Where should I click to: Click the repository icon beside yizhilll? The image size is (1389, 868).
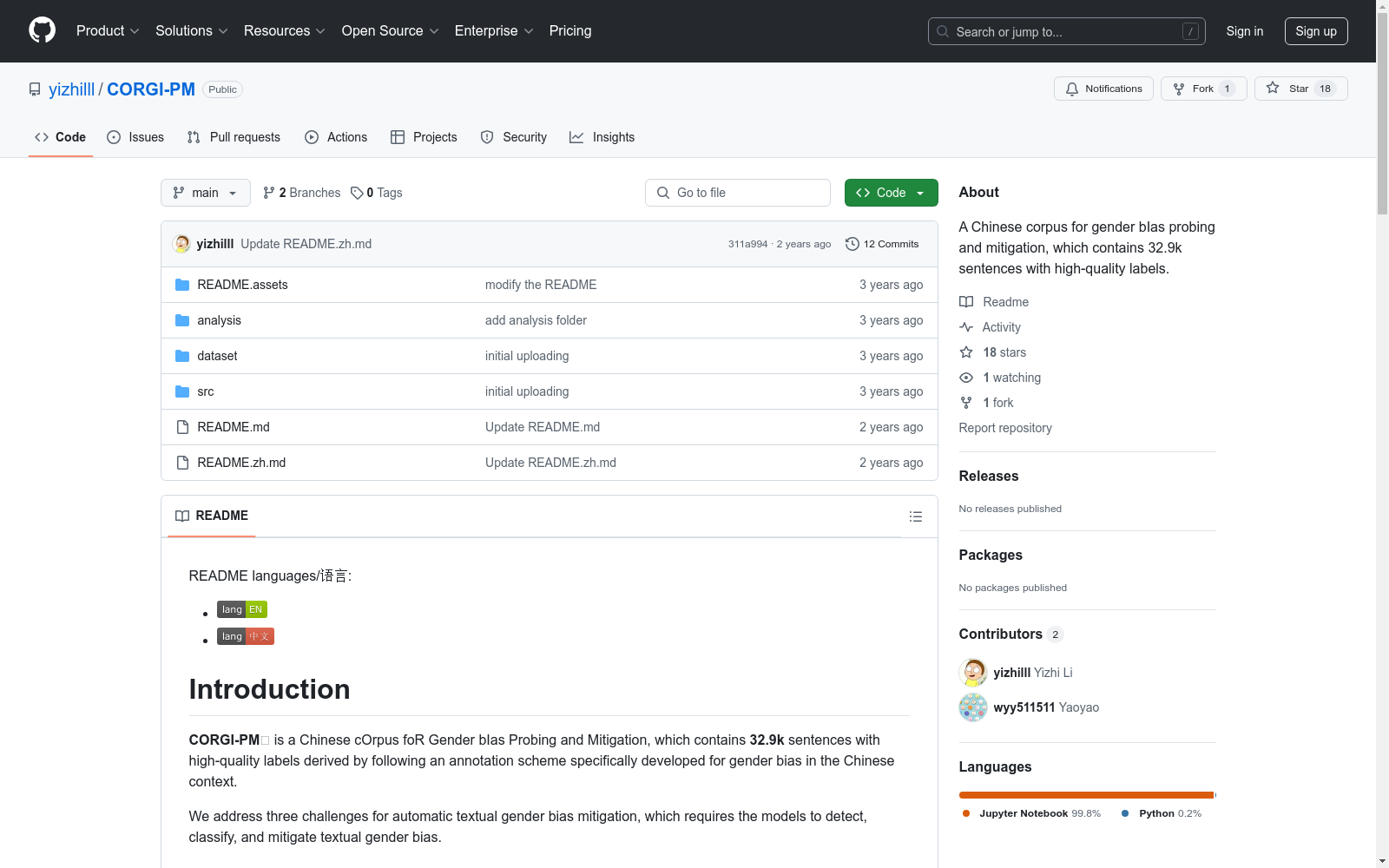click(x=35, y=89)
